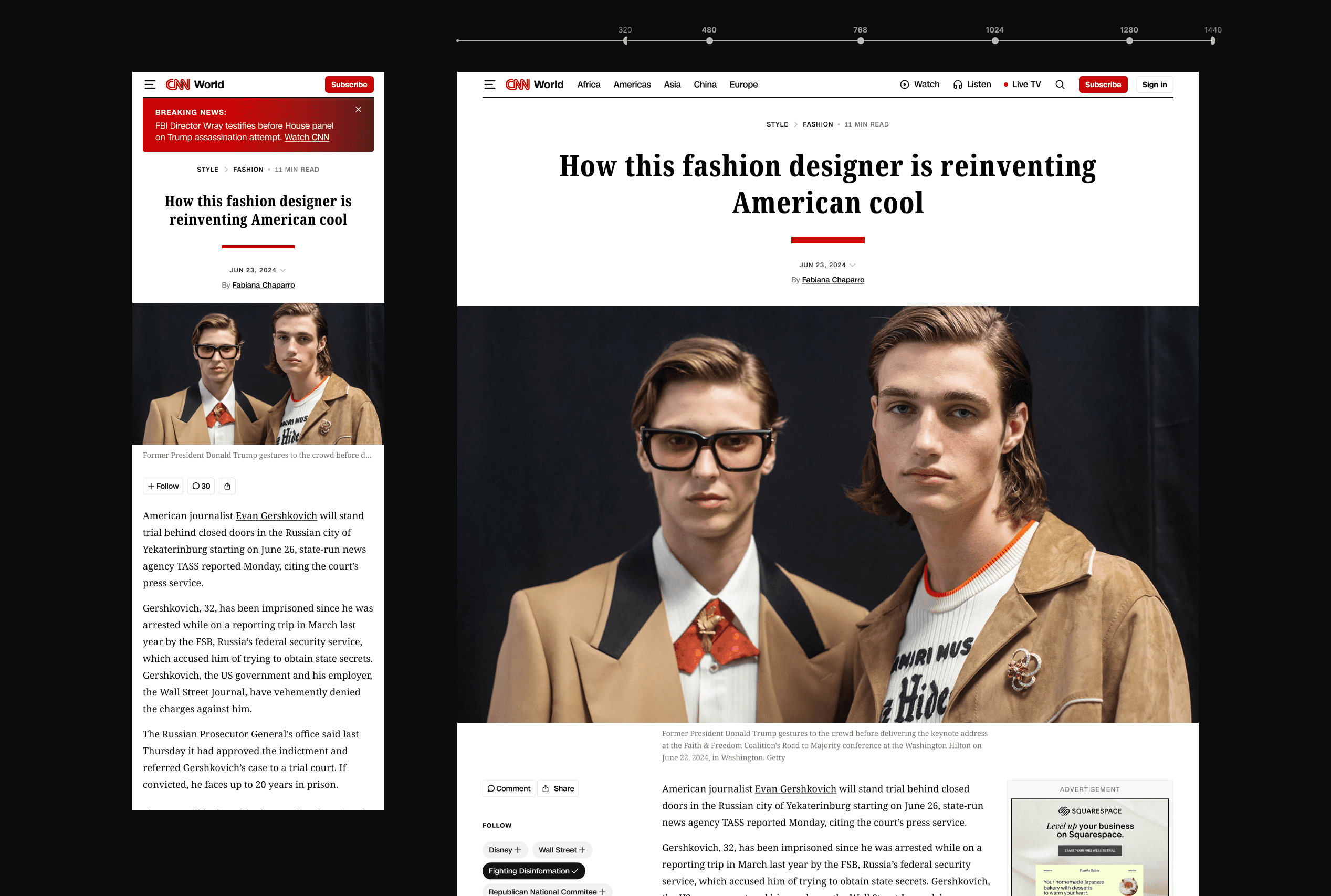The width and height of the screenshot is (1331, 896).
Task: Enable following Disney topic
Action: click(x=505, y=850)
